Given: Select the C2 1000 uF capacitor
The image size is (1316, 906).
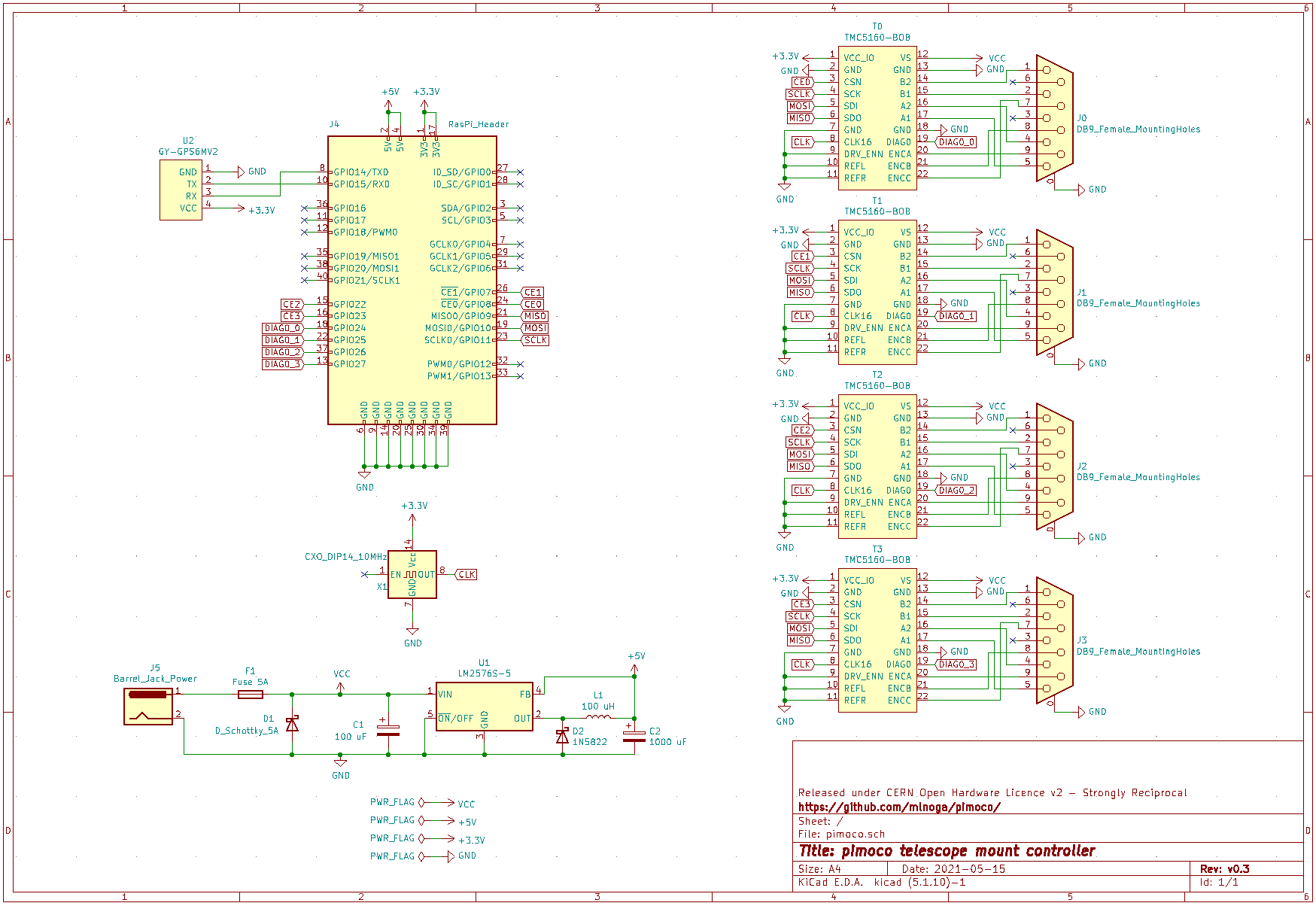Looking at the screenshot, I should pos(634,735).
